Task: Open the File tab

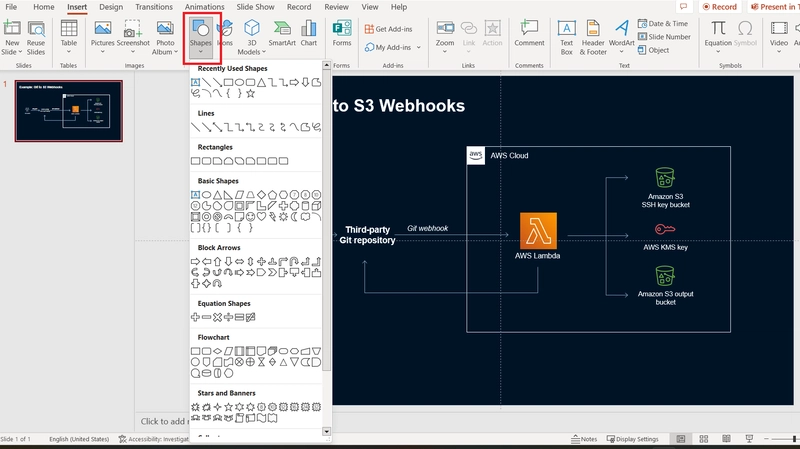Action: pyautogui.click(x=11, y=7)
